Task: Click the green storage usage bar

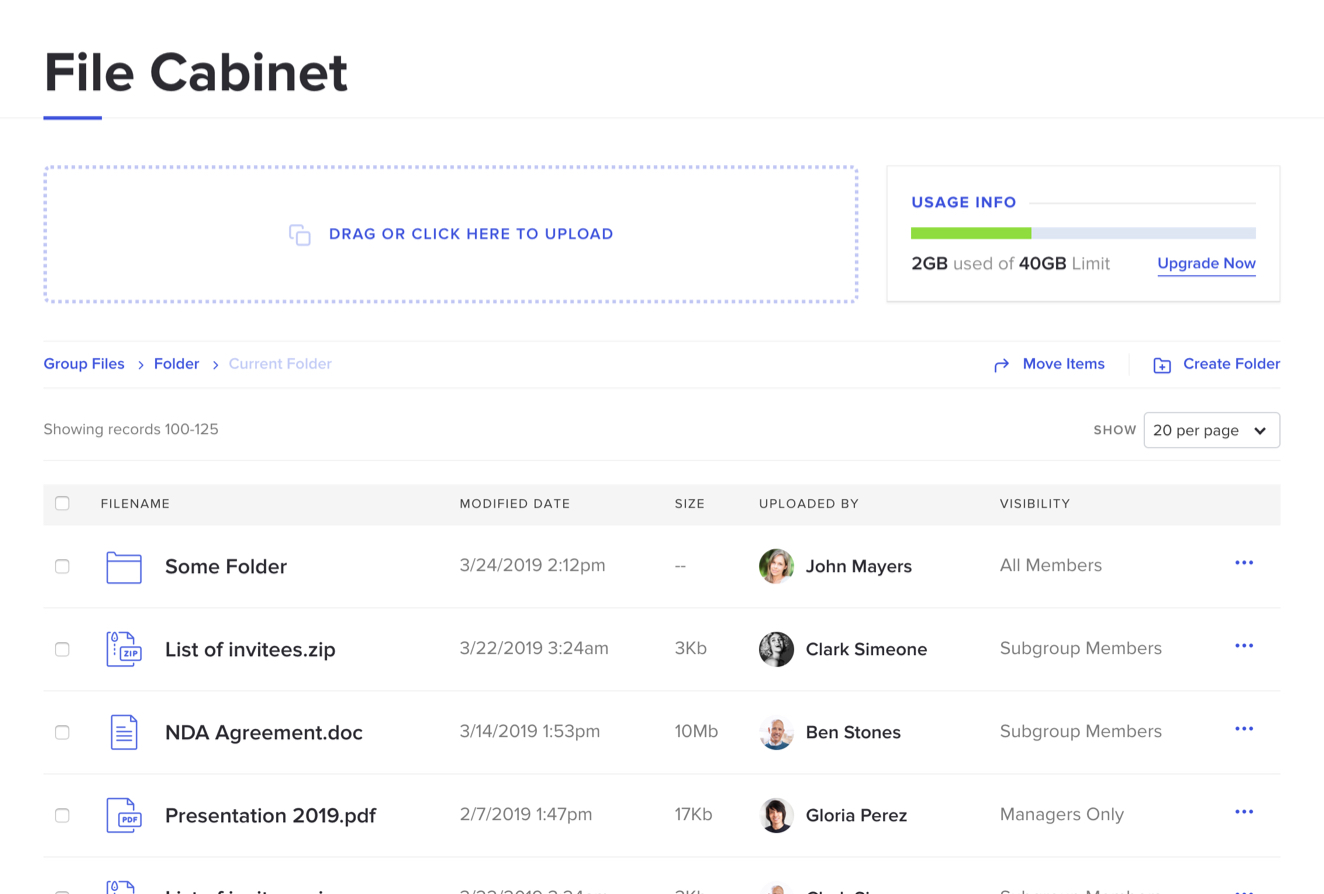Action: pyautogui.click(x=971, y=233)
